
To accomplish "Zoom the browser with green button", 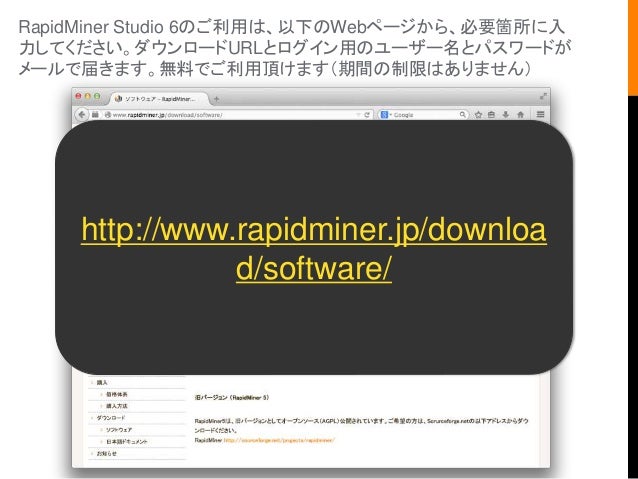I will coord(97,96).
